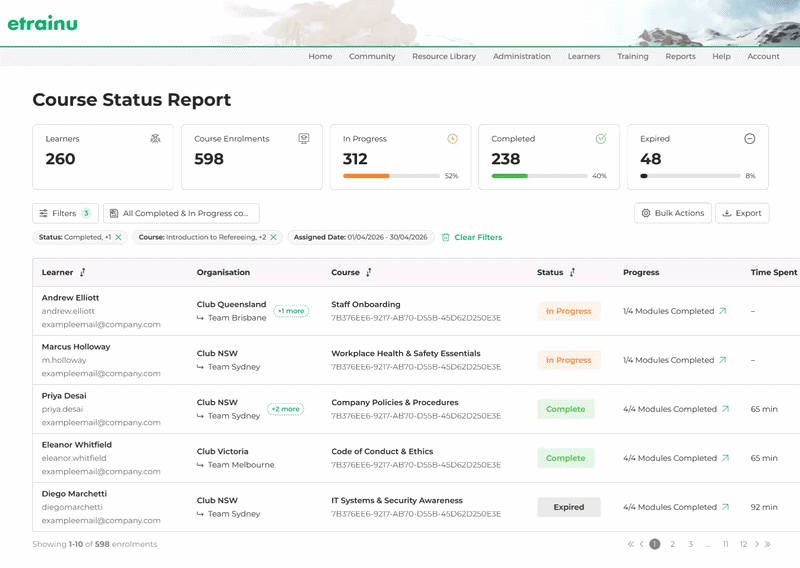Open the Filters panel button

pos(65,213)
